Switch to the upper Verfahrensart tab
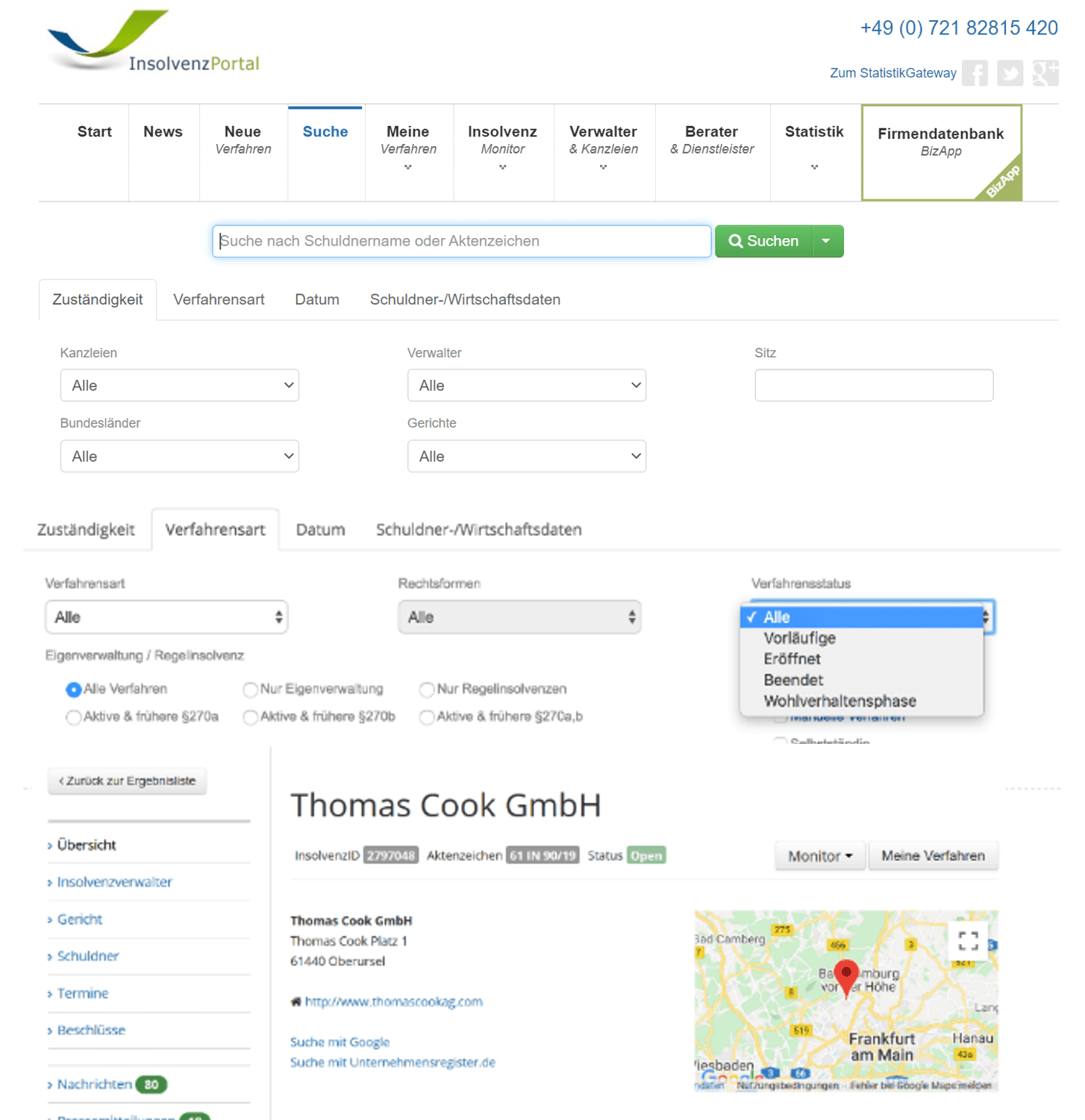The width and height of the screenshot is (1085, 1120). (219, 299)
